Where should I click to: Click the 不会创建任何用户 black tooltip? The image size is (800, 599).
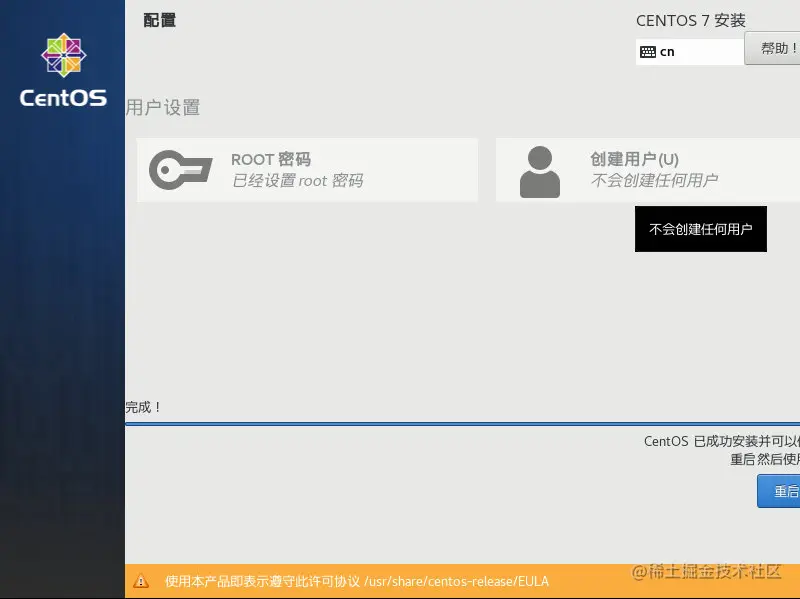click(x=700, y=229)
